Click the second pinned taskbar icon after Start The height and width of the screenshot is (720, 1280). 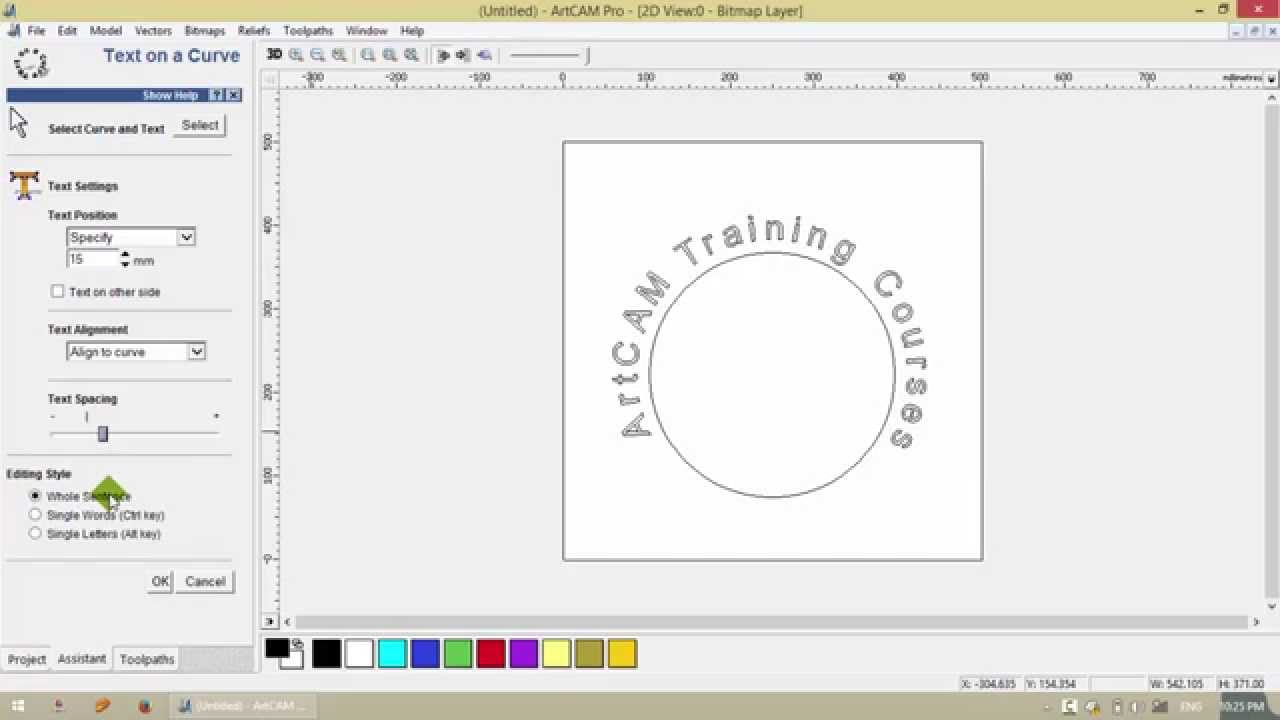click(60, 706)
